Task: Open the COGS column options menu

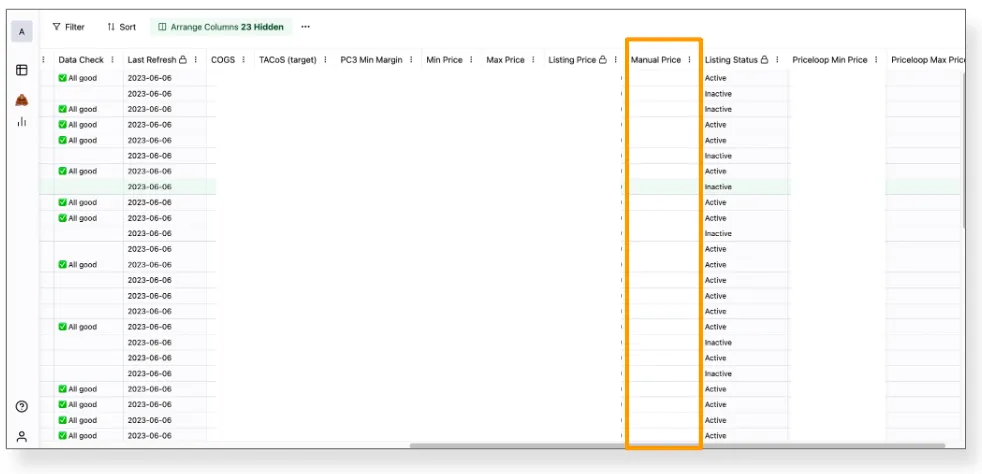Action: [244, 60]
